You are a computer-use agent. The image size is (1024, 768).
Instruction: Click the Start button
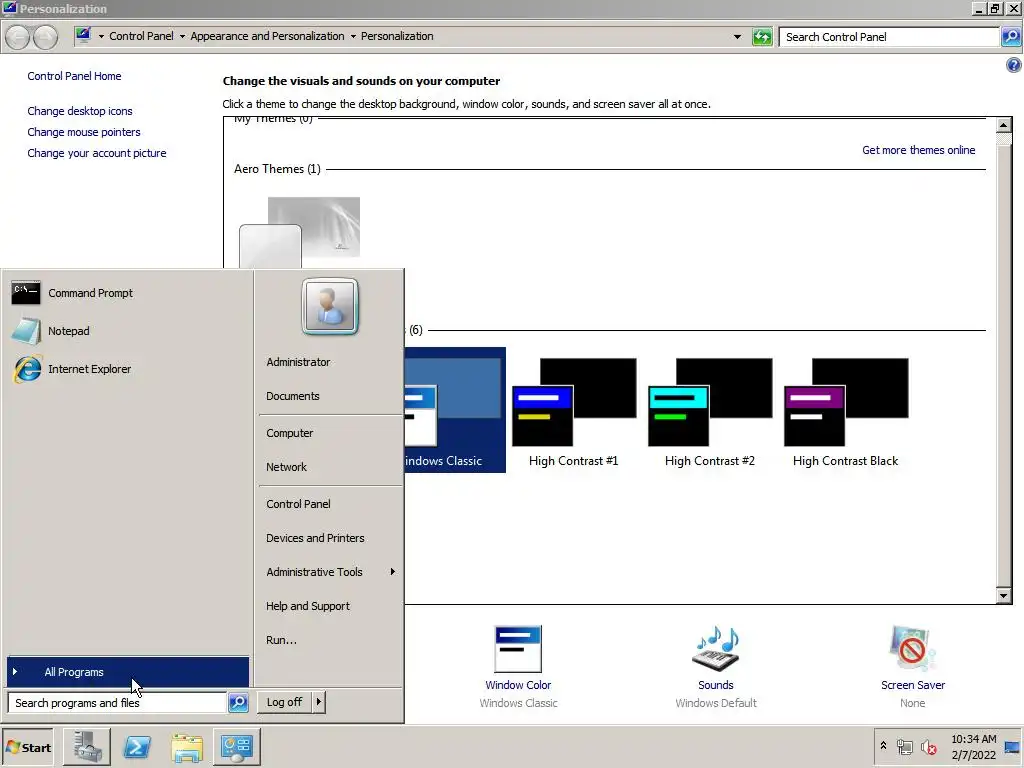[28, 747]
